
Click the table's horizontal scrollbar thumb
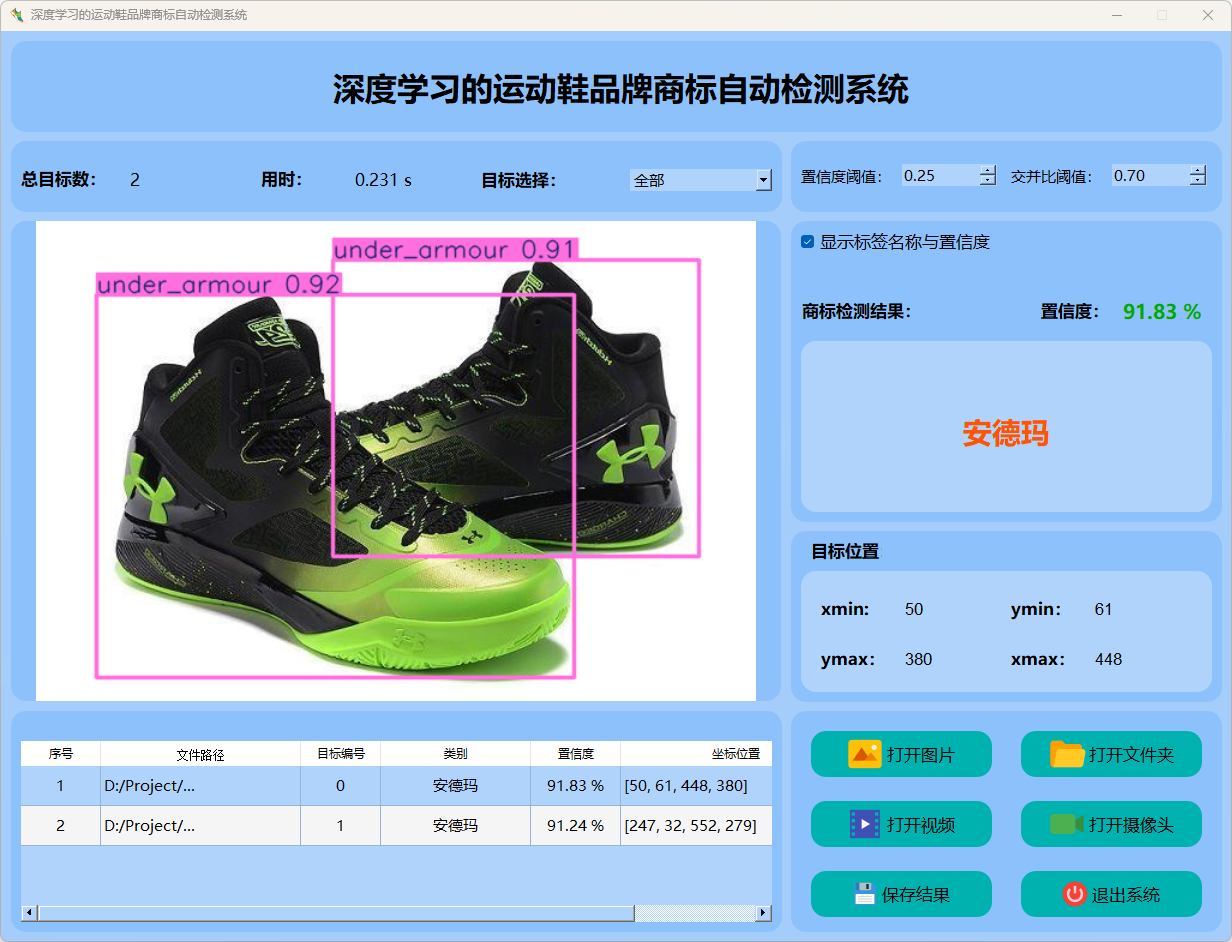[x=336, y=913]
